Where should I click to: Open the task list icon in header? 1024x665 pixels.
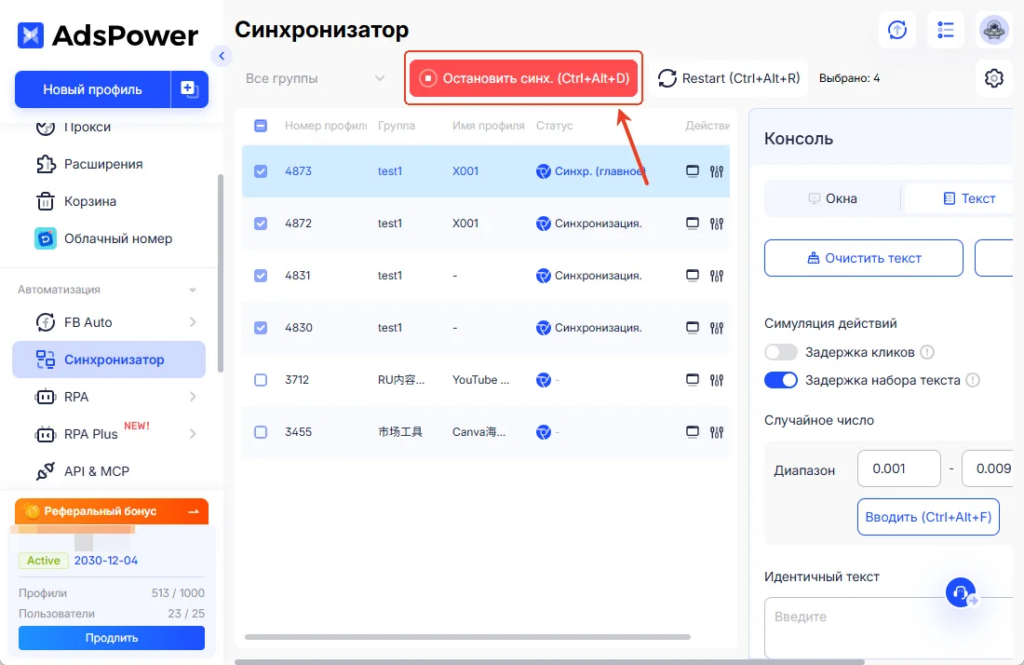(x=945, y=29)
